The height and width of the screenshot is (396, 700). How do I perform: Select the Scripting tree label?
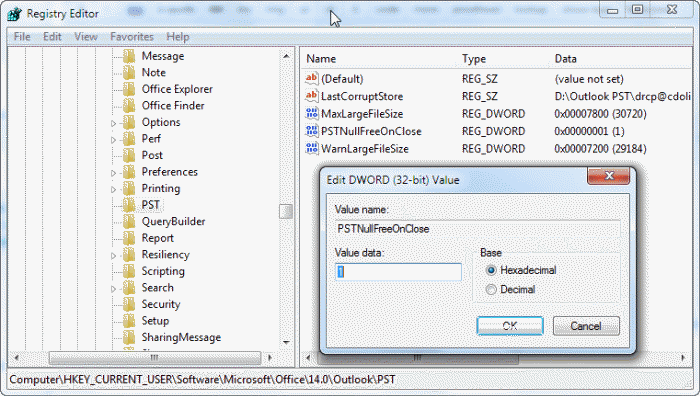(163, 271)
